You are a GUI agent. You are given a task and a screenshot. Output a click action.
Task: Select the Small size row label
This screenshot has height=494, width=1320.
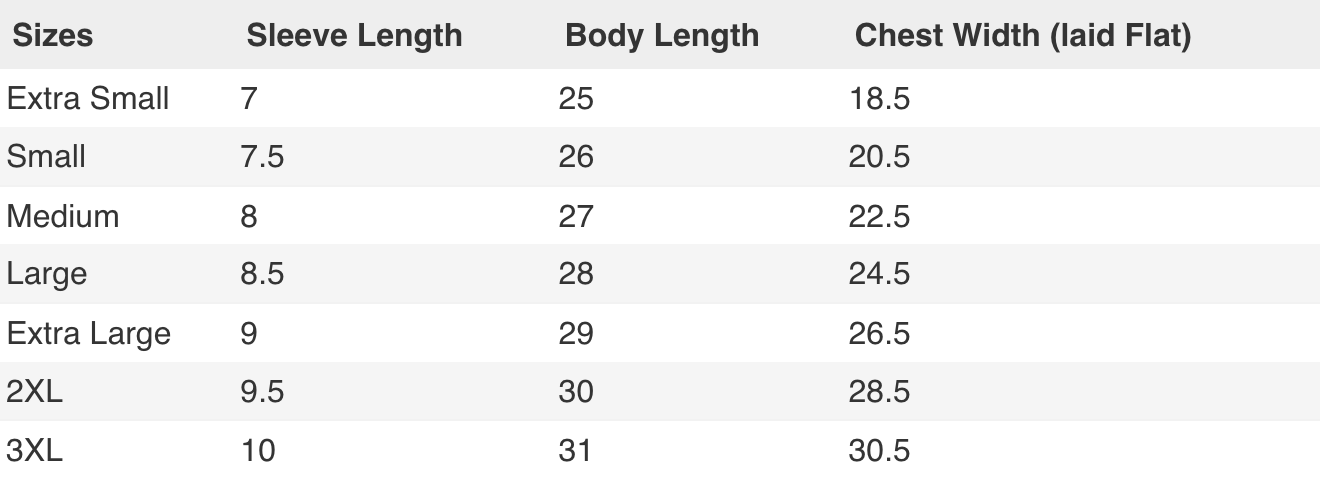(x=46, y=157)
